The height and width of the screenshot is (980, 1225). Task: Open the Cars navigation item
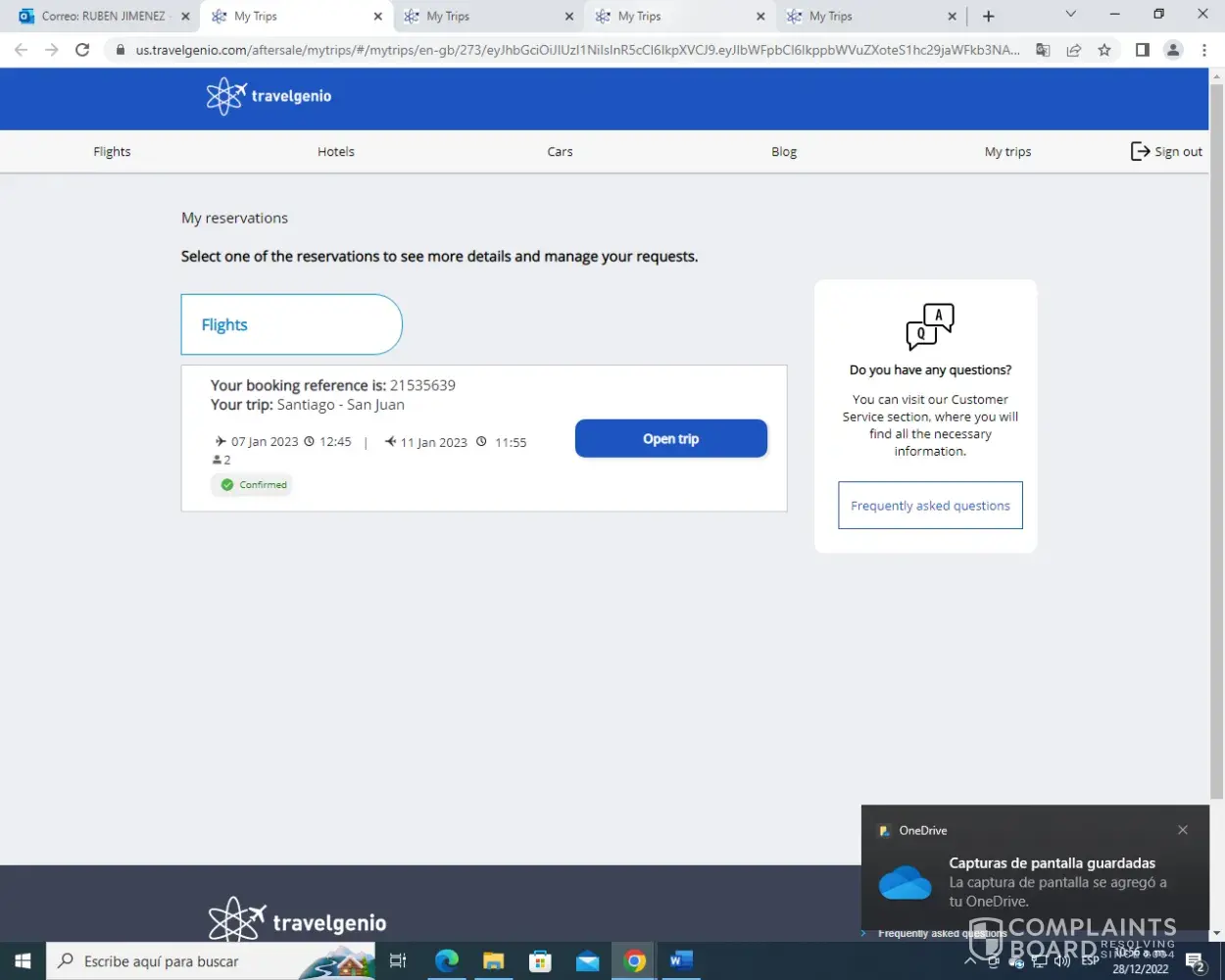click(x=560, y=151)
